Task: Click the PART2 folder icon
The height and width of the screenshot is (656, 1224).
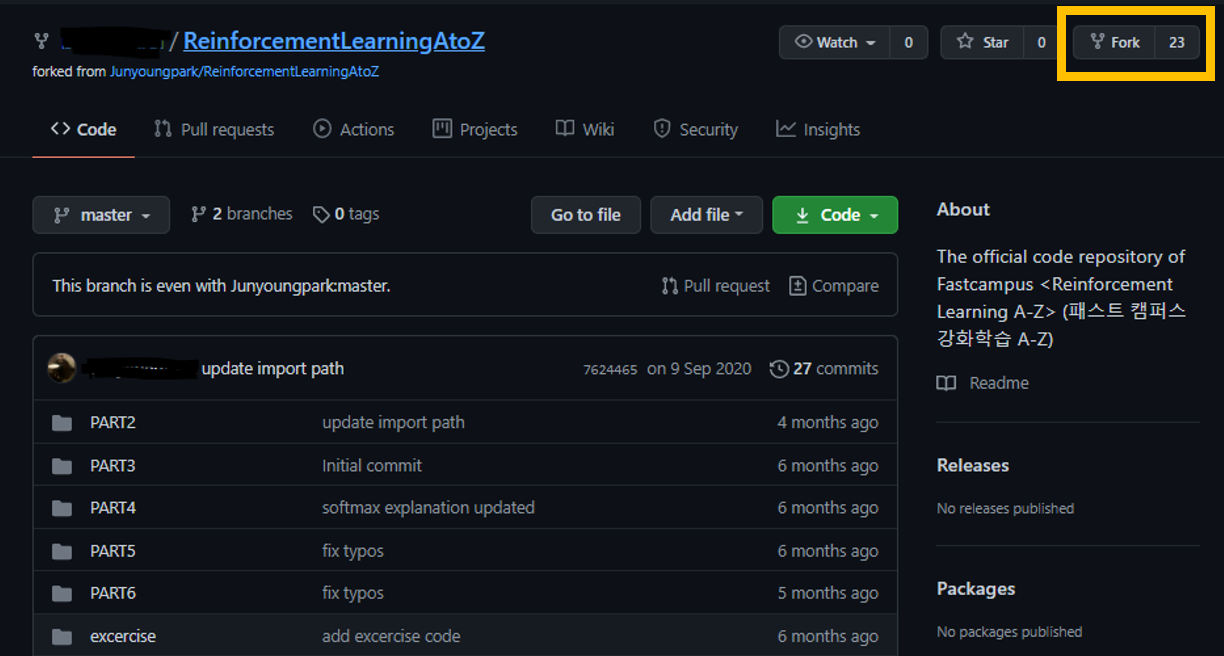Action: click(x=62, y=423)
